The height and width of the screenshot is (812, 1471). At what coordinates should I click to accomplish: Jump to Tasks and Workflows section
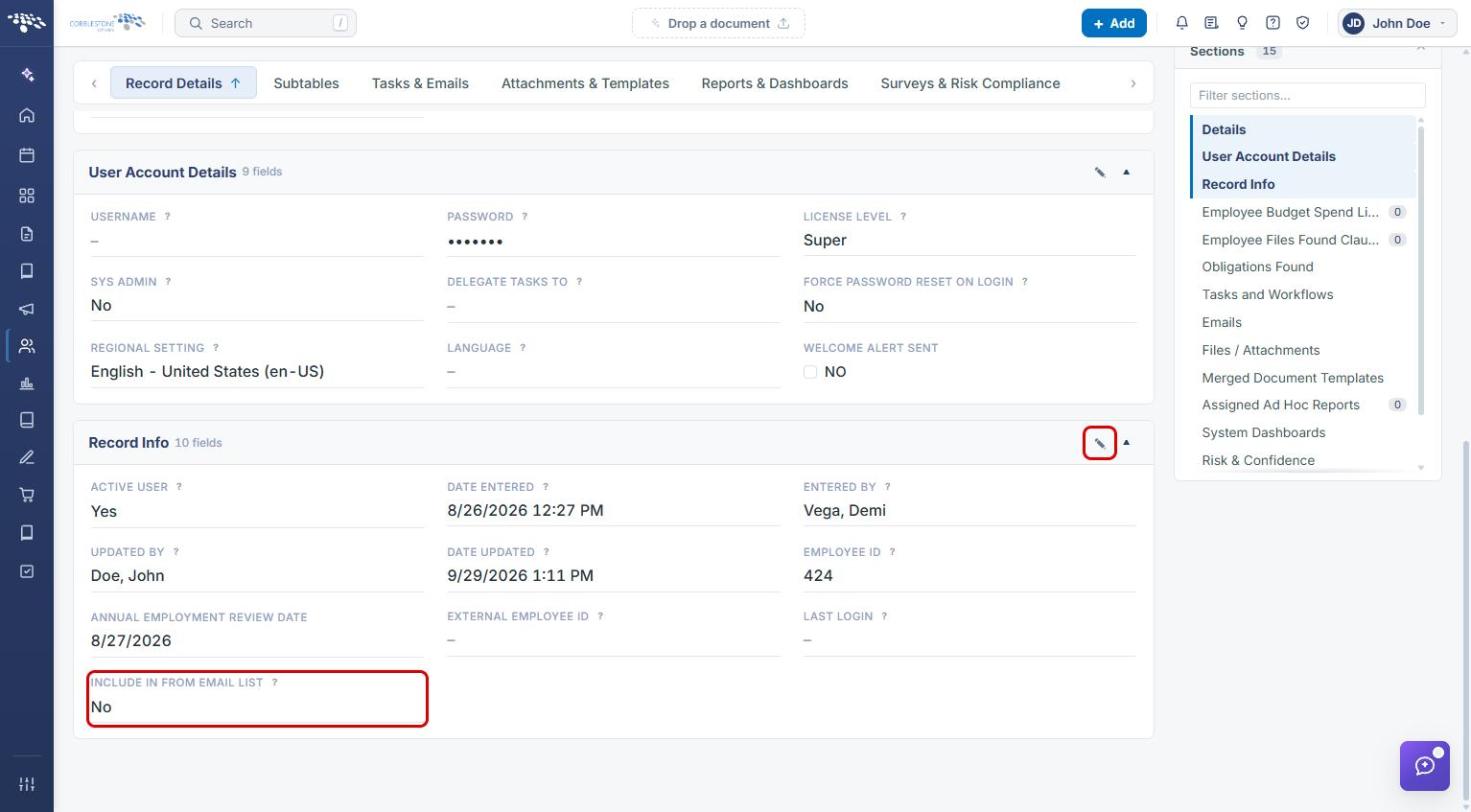1267,295
